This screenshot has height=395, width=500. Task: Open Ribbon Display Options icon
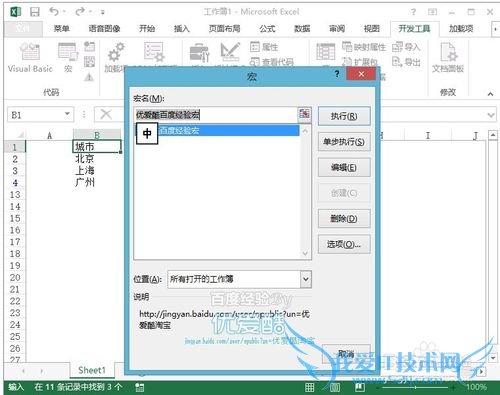pos(432,12)
